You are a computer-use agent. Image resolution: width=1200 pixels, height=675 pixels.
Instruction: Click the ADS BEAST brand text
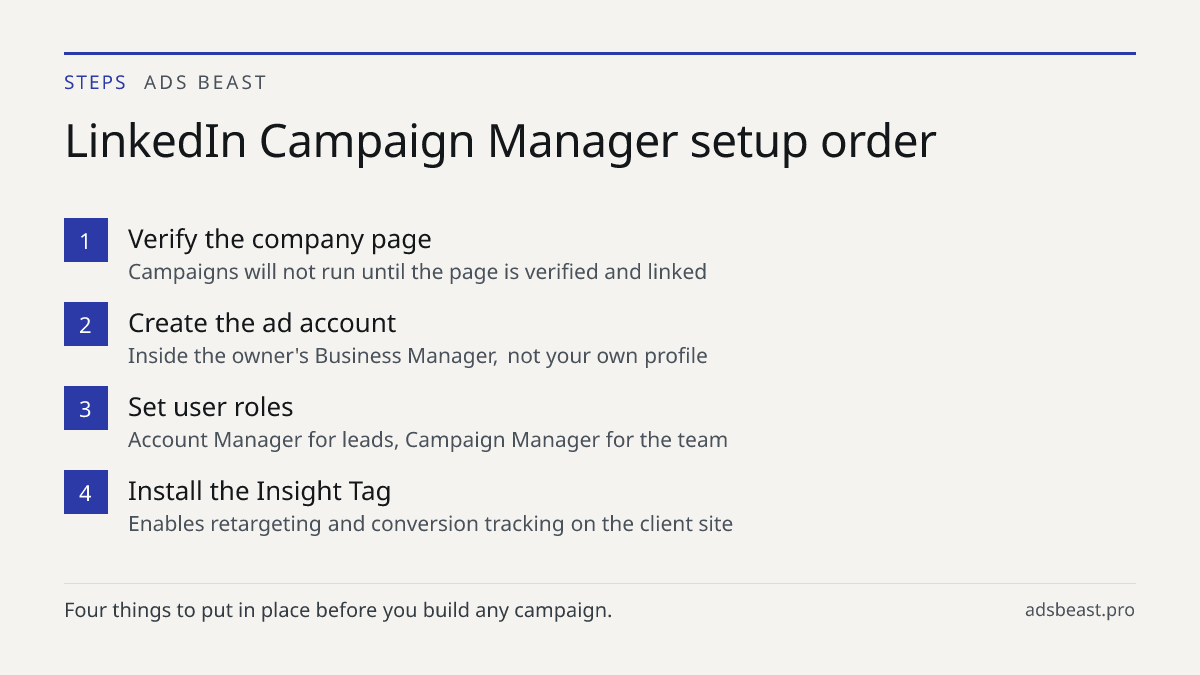click(205, 83)
